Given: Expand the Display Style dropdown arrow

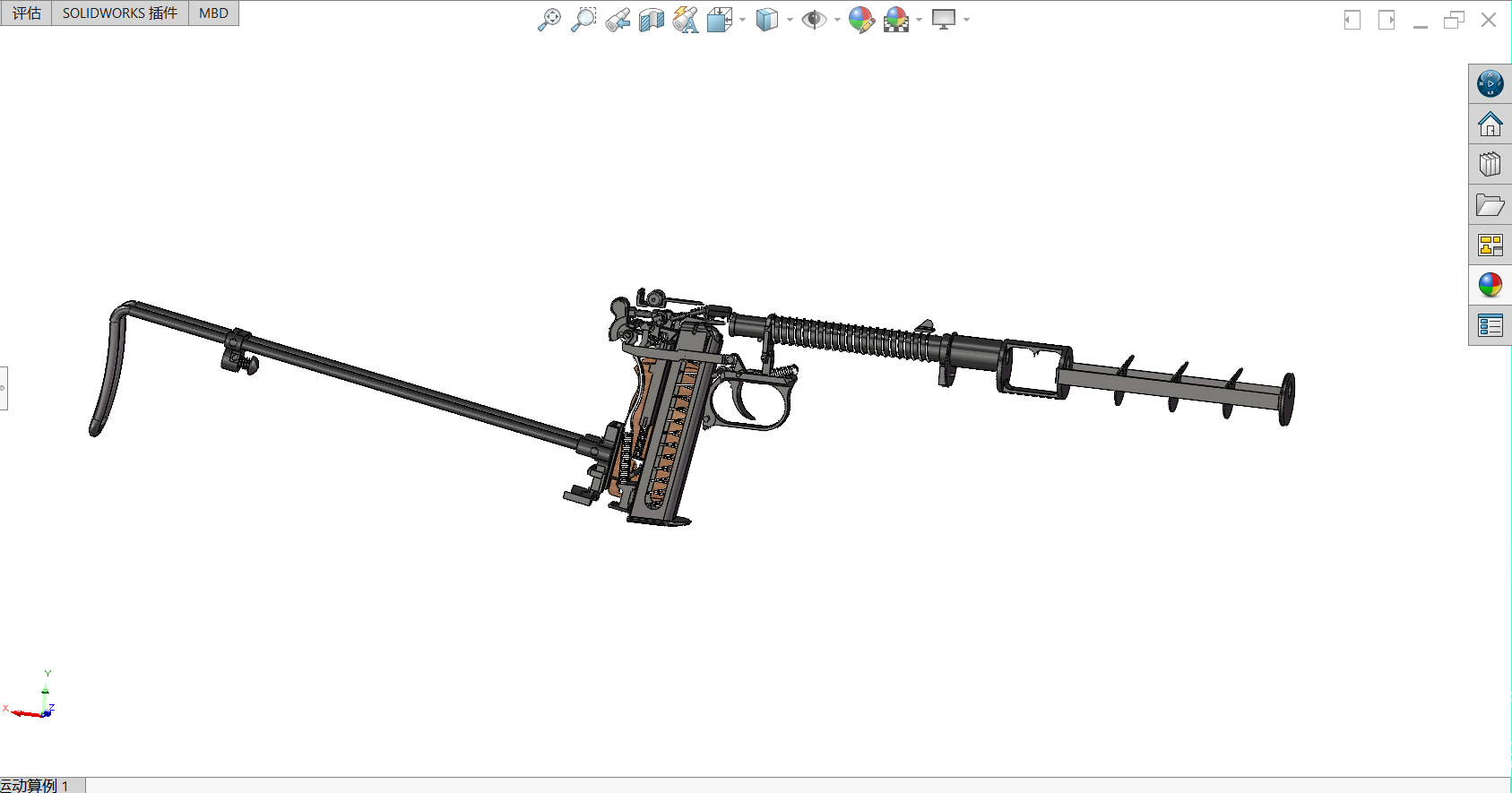Looking at the screenshot, I should 790,20.
